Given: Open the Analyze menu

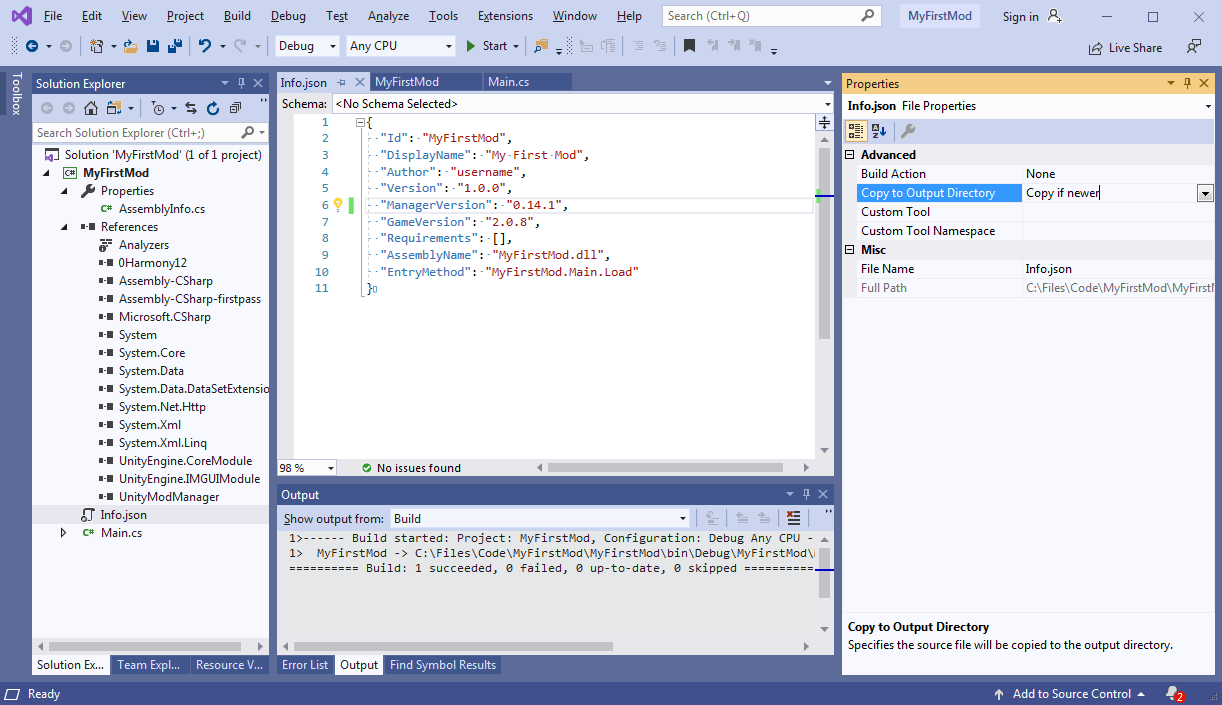Looking at the screenshot, I should (x=388, y=16).
